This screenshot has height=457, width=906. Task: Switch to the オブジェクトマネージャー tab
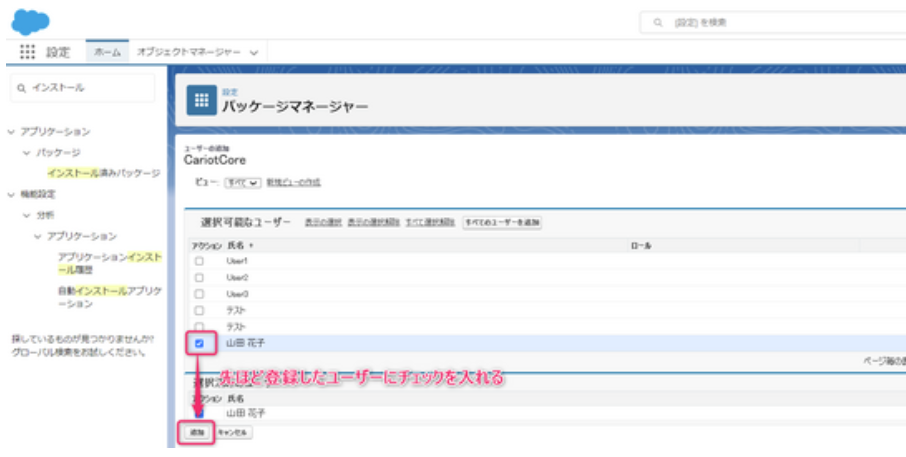[x=189, y=52]
